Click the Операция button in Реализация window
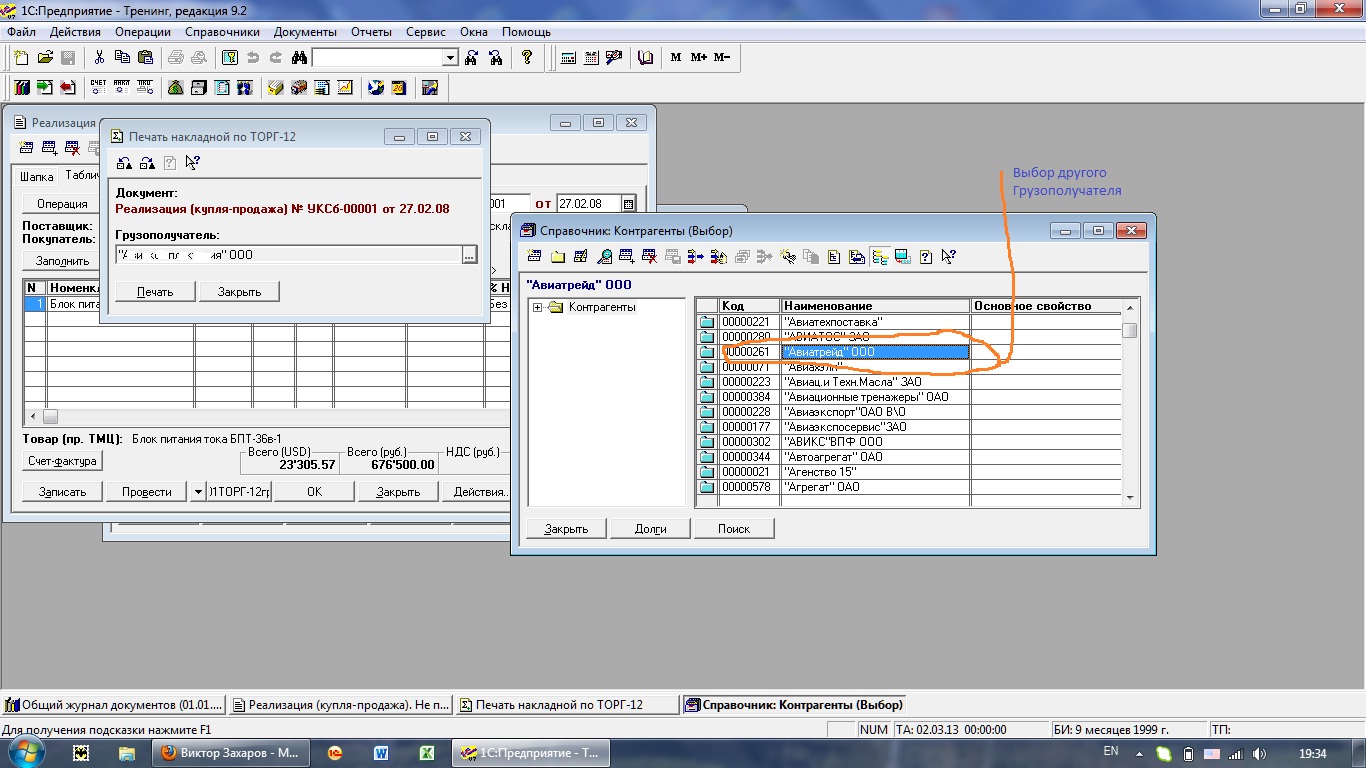 coord(62,204)
